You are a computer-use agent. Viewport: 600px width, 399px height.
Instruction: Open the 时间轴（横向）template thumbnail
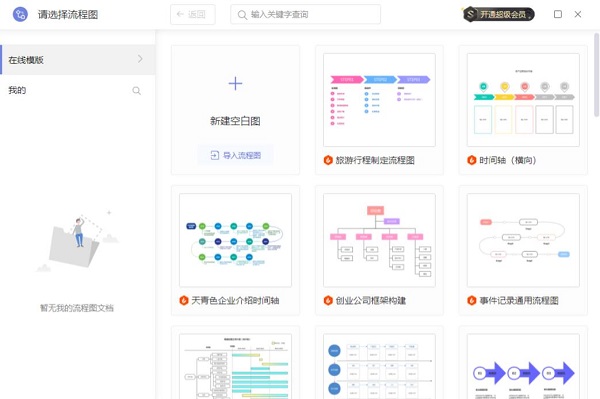coord(523,100)
